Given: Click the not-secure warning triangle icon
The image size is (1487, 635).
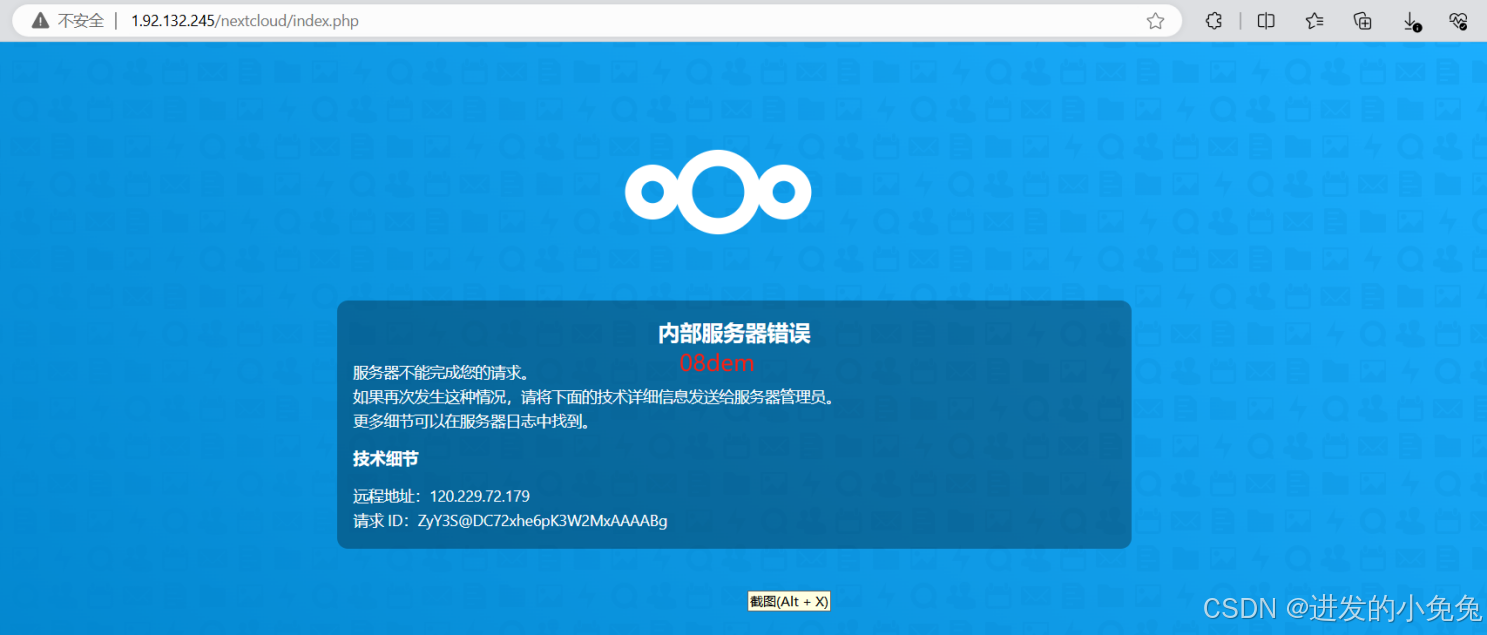Looking at the screenshot, I should pyautogui.click(x=40, y=21).
